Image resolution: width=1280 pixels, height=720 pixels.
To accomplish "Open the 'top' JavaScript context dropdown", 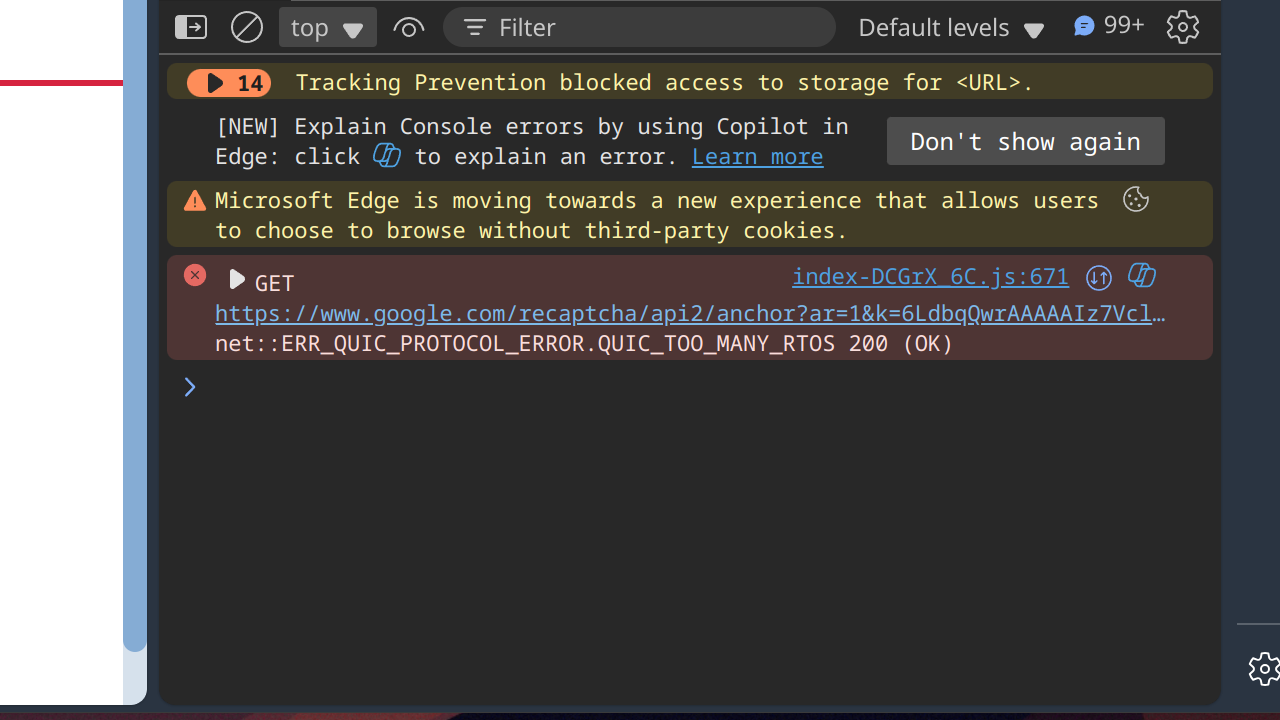I will (x=327, y=27).
